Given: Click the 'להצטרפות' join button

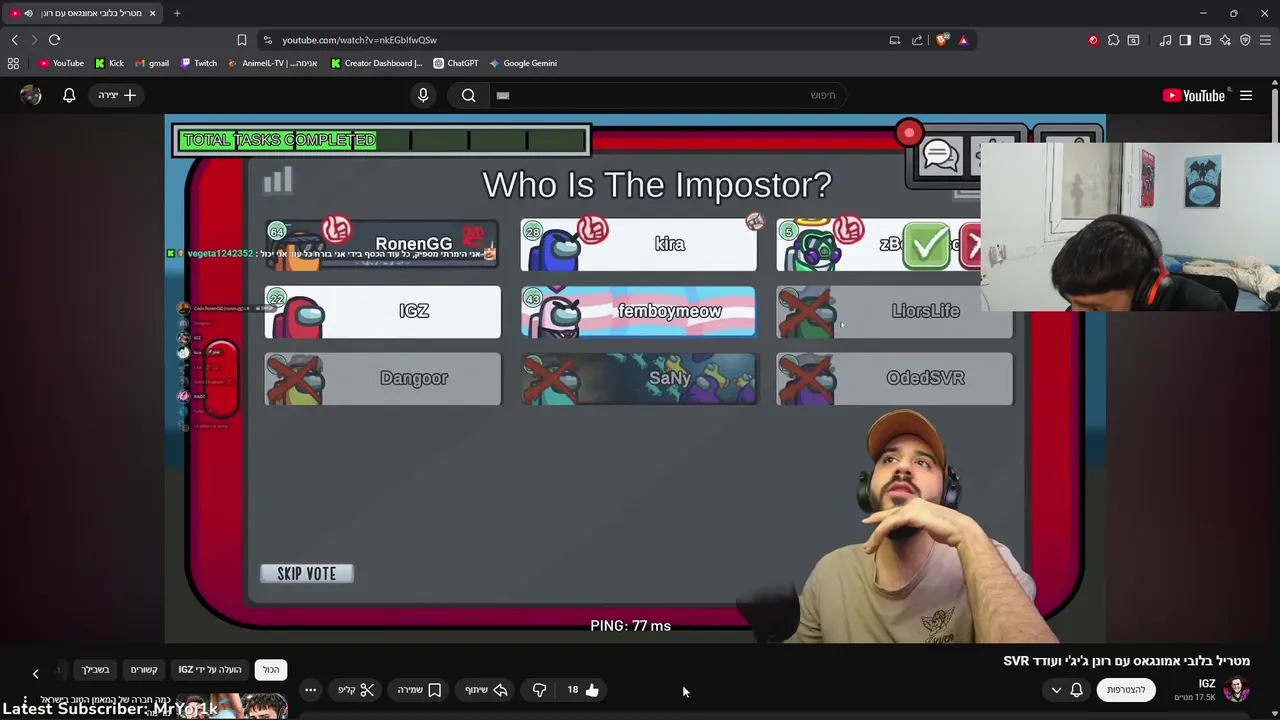Looking at the screenshot, I should tap(1126, 690).
